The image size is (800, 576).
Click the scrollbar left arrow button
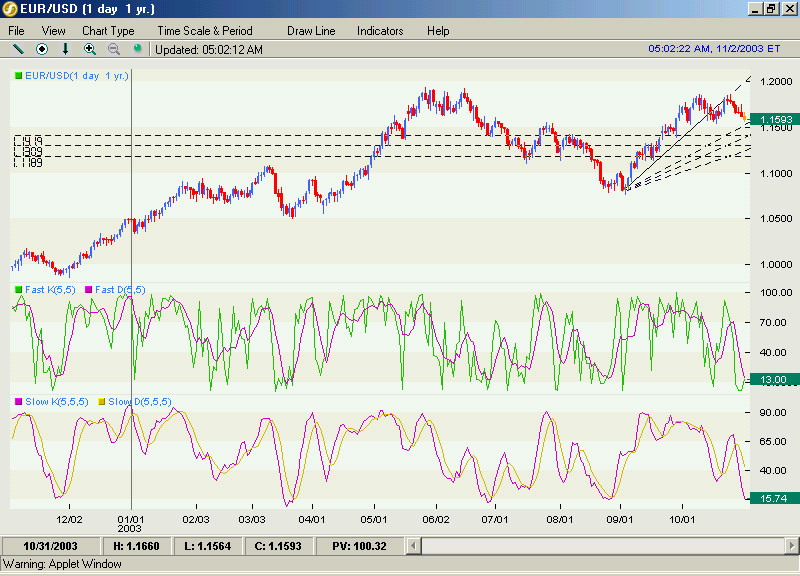point(414,546)
